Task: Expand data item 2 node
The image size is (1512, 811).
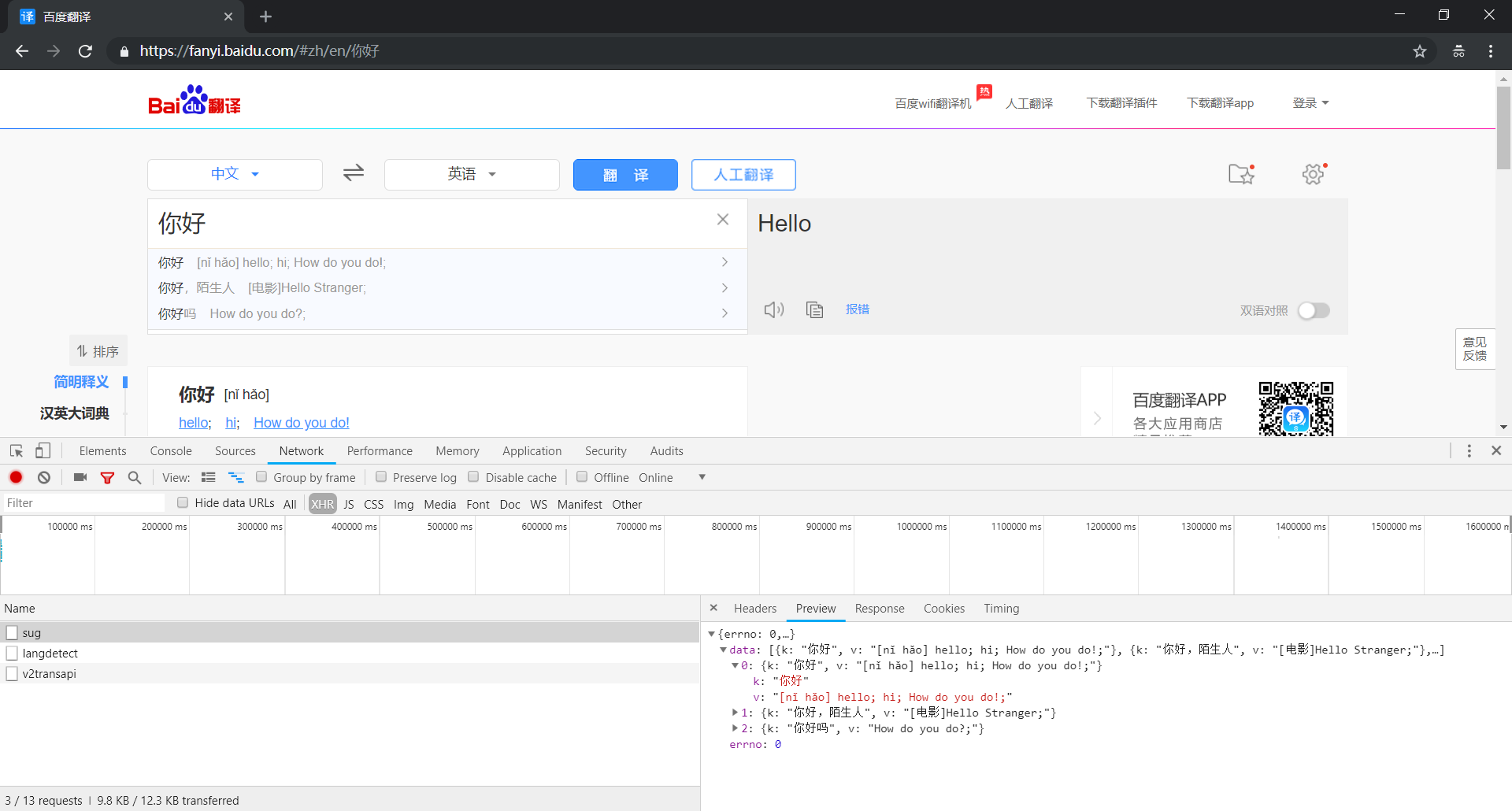Action: point(735,728)
